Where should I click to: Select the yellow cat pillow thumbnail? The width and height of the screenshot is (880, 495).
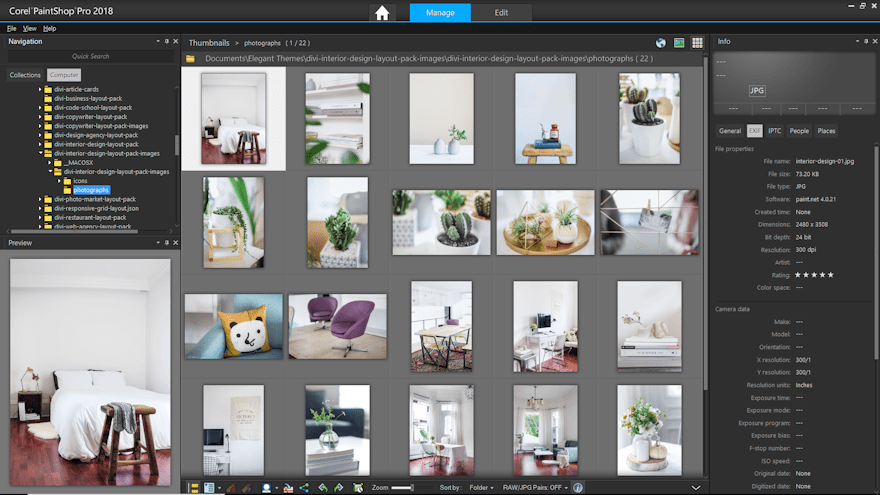pos(234,327)
